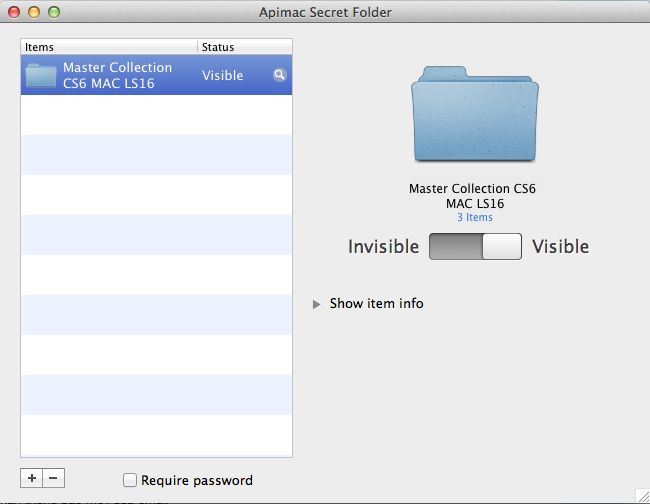
Task: Sort by the Items column header
Action: point(108,47)
